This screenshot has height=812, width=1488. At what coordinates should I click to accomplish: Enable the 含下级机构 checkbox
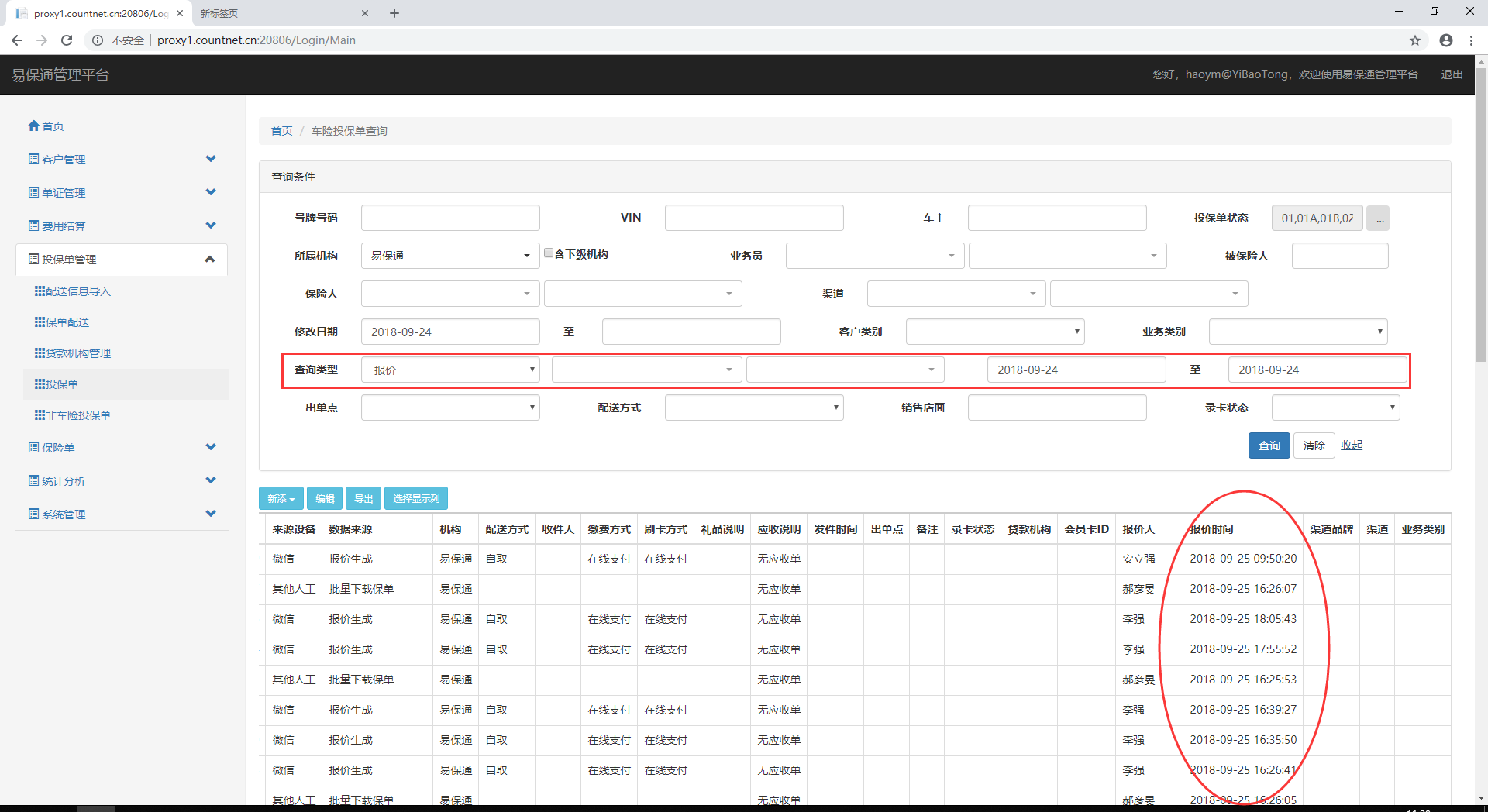549,253
